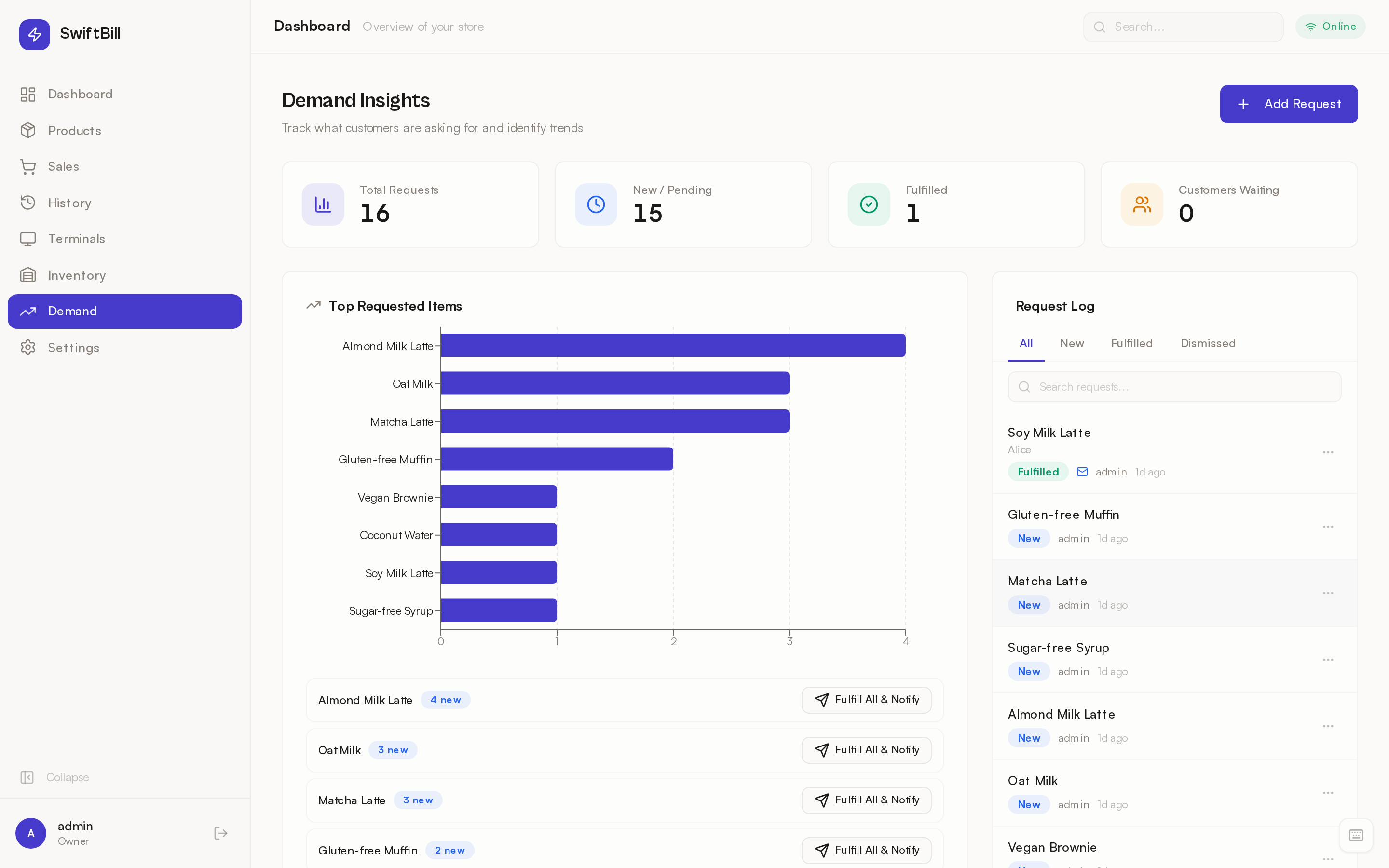Viewport: 1389px width, 868px height.
Task: Collapse the sidebar
Action: 55,777
